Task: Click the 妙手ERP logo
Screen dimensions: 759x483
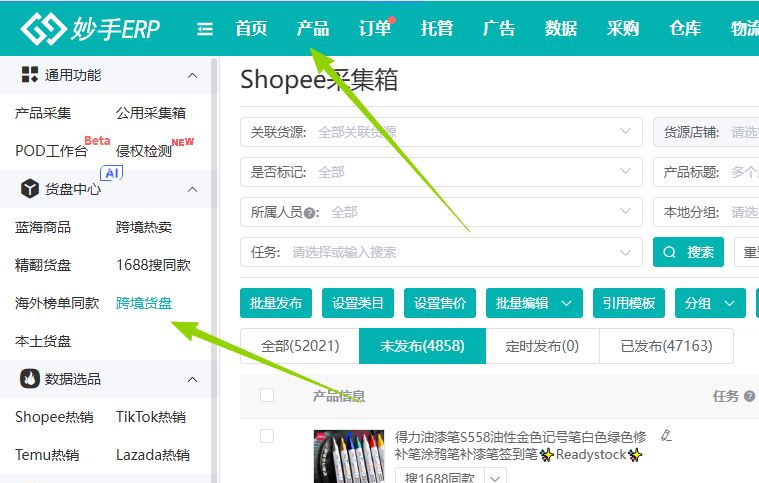Action: tap(90, 29)
